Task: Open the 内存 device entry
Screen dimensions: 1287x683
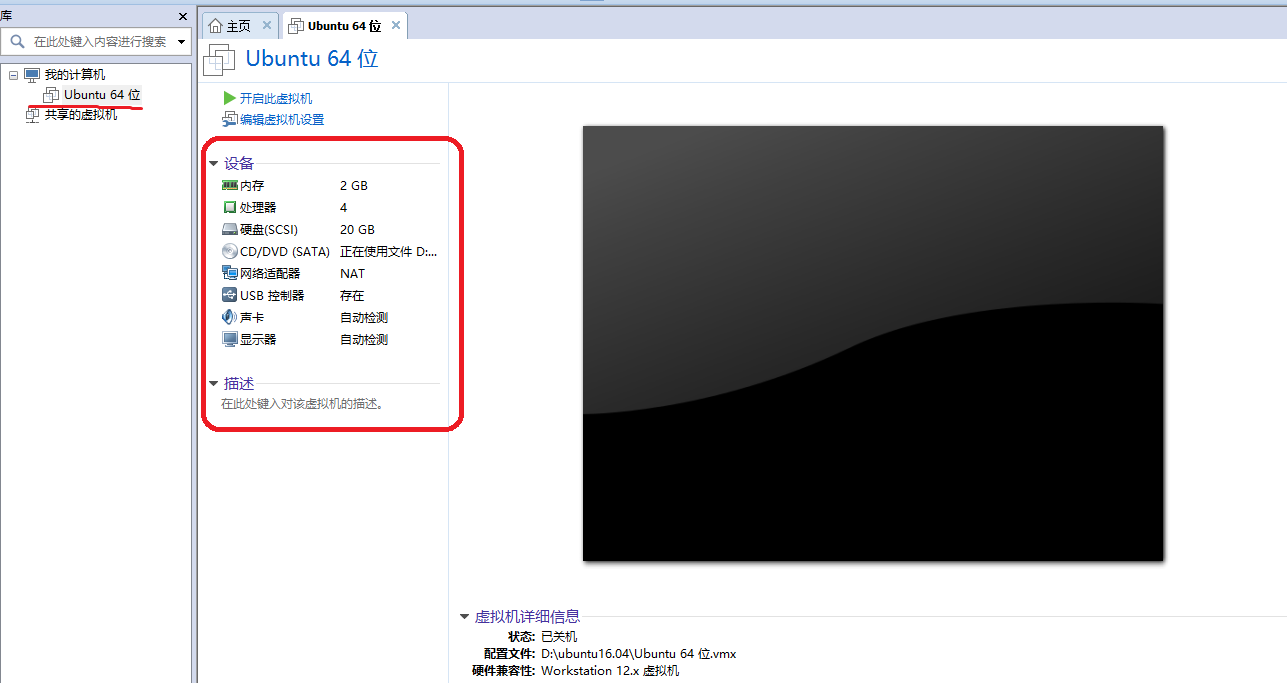Action: click(252, 186)
